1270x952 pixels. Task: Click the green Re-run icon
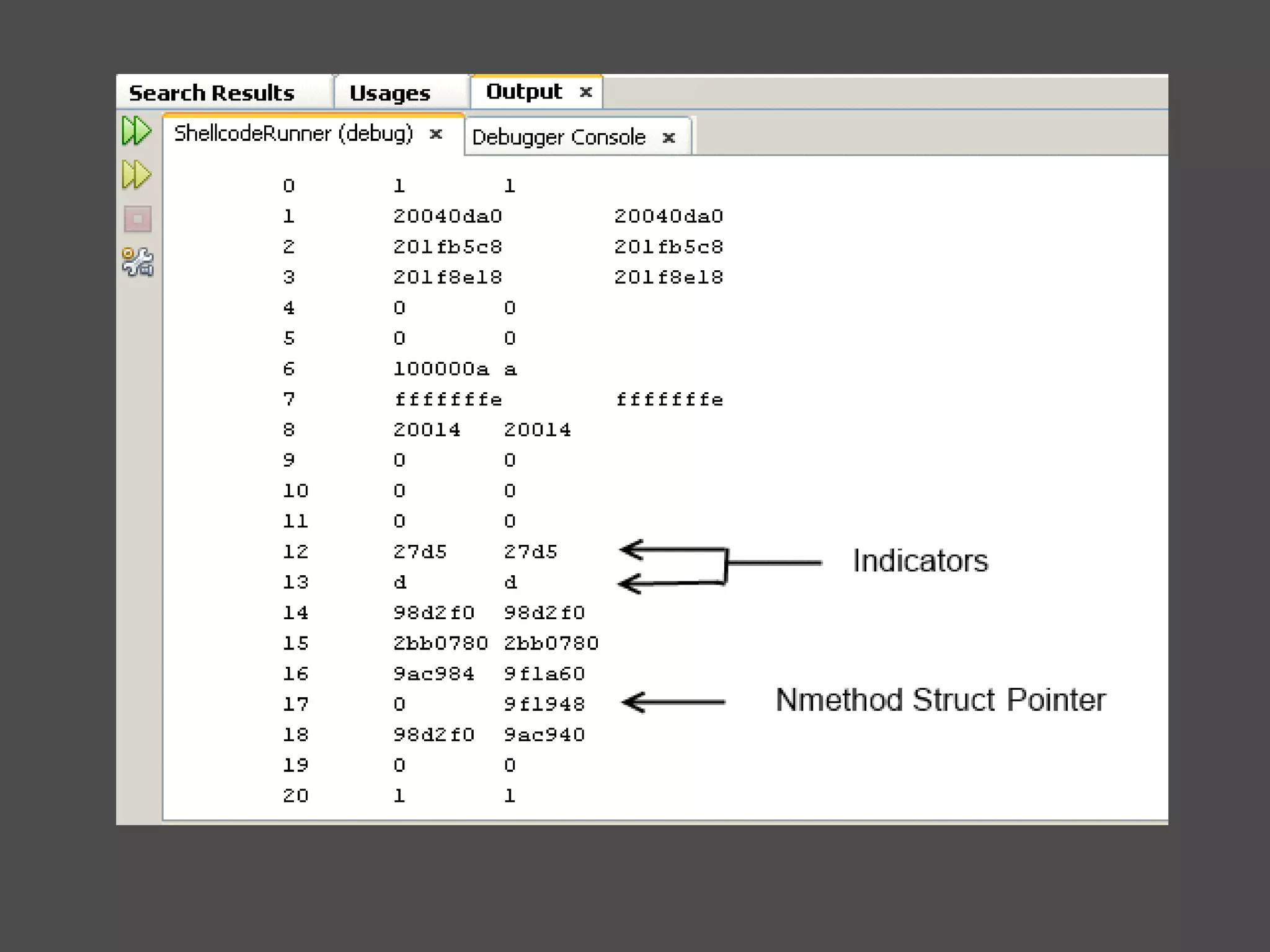(x=136, y=131)
